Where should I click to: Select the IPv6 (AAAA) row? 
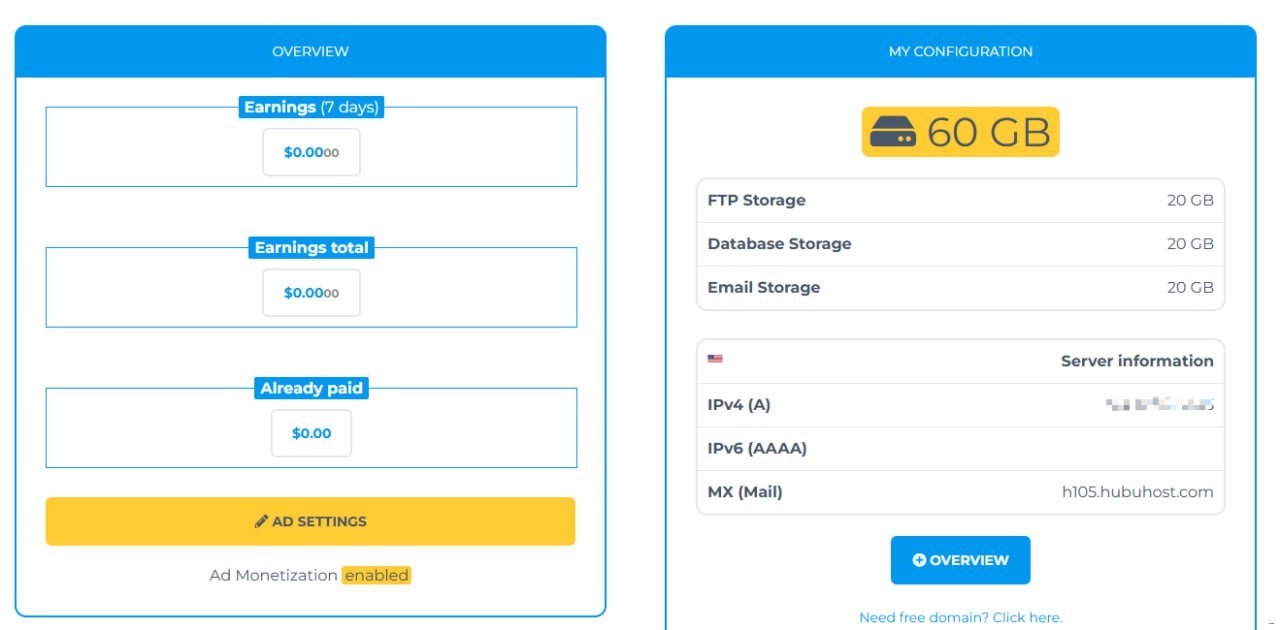pos(960,448)
